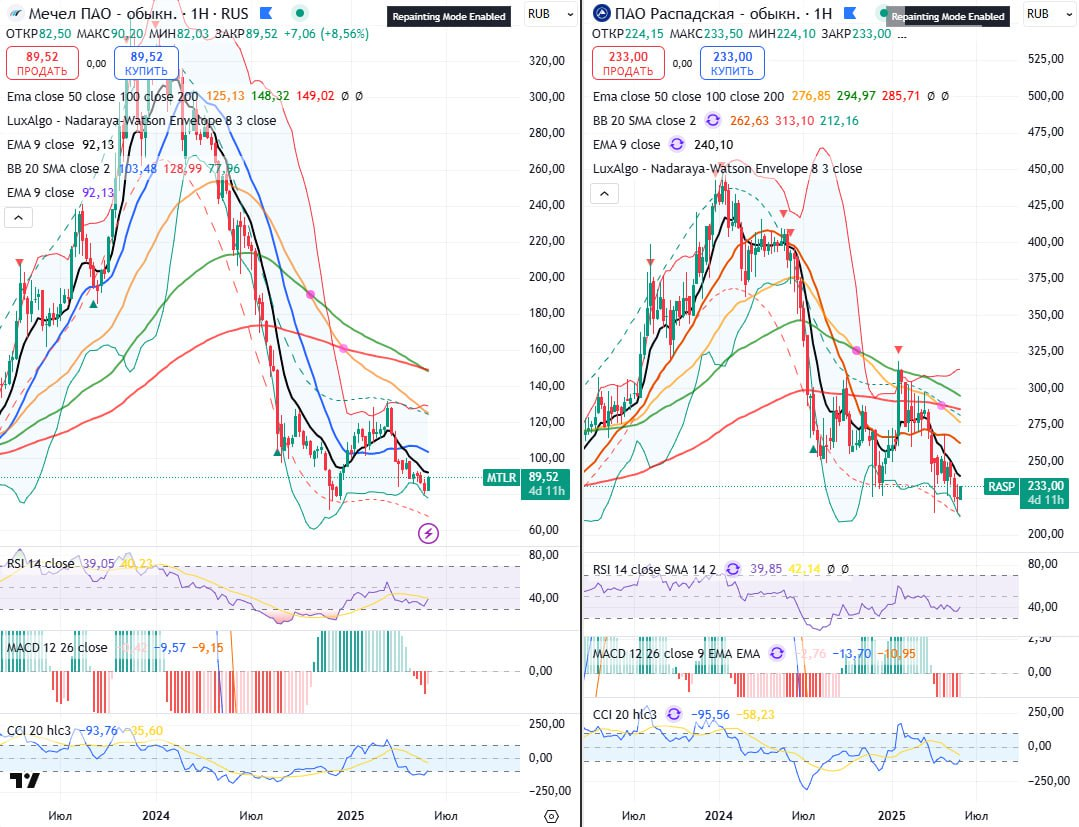Click the 525,00 level on Распадская price scale
The width and height of the screenshot is (1079, 827).
(x=1045, y=58)
